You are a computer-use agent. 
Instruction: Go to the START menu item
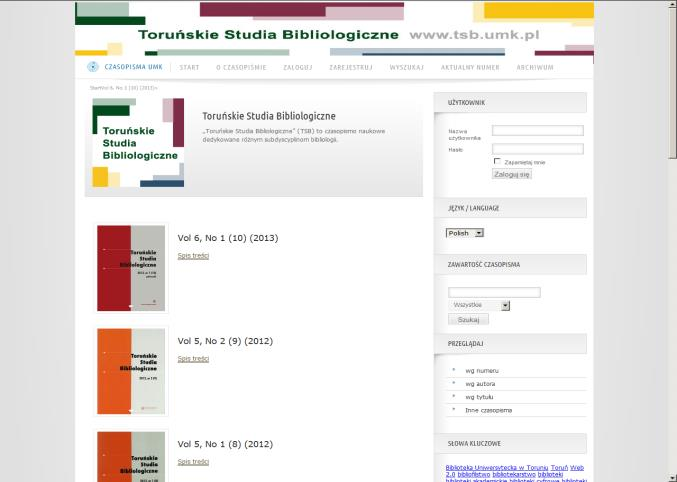190,67
